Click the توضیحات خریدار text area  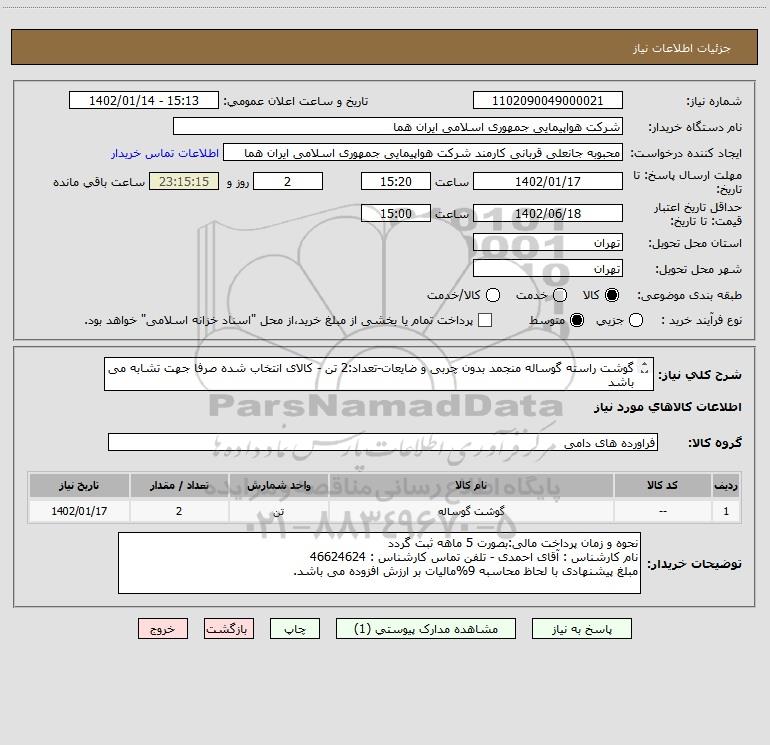point(379,563)
